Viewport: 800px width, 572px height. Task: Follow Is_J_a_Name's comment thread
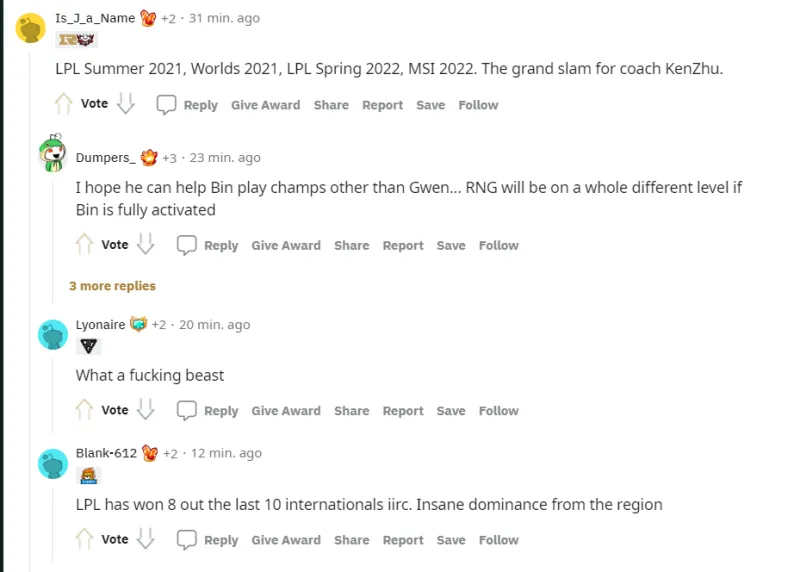click(478, 105)
